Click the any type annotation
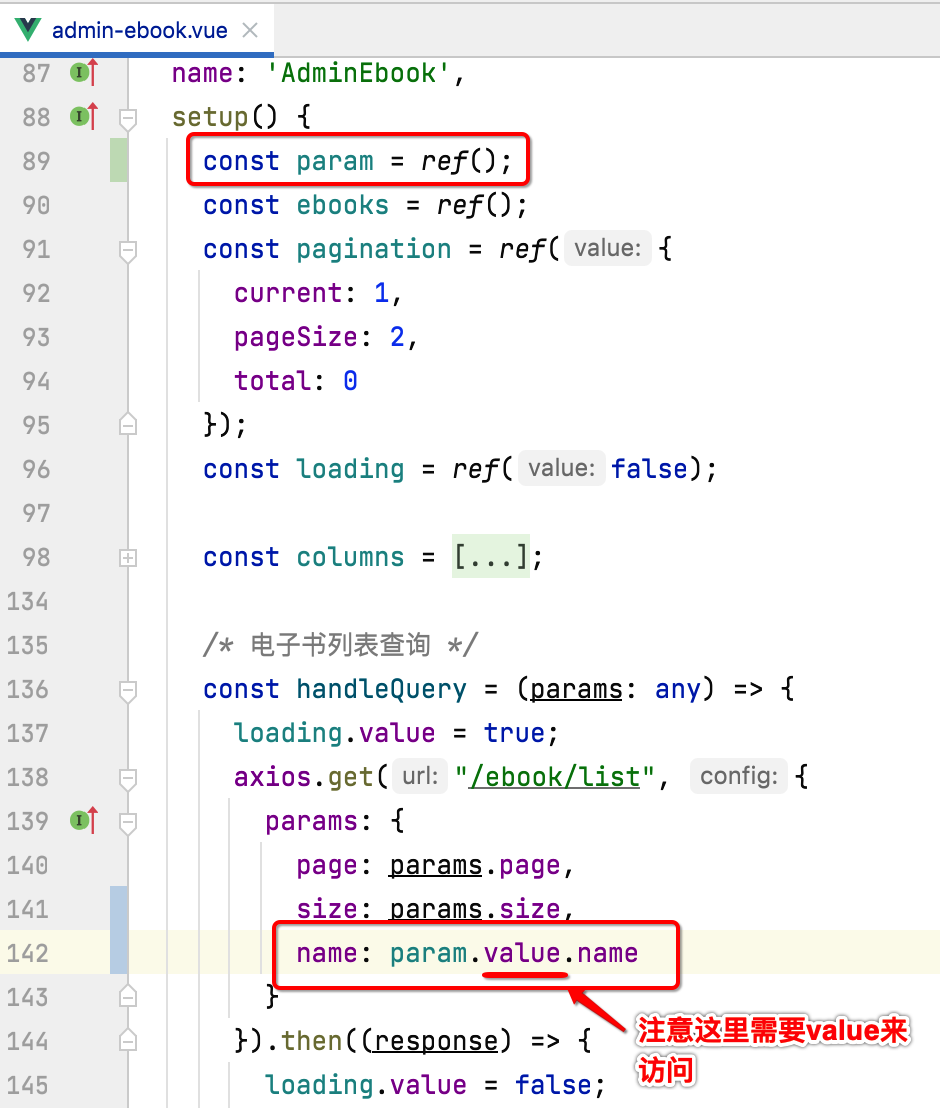This screenshot has width=940, height=1108. click(677, 689)
